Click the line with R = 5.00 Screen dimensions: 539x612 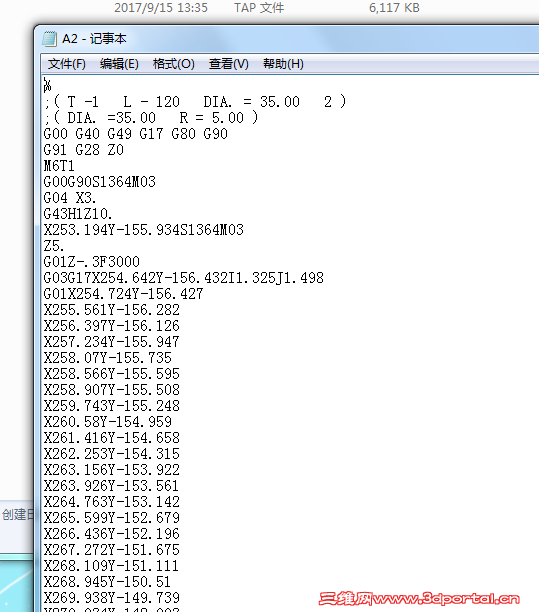pyautogui.click(x=151, y=117)
